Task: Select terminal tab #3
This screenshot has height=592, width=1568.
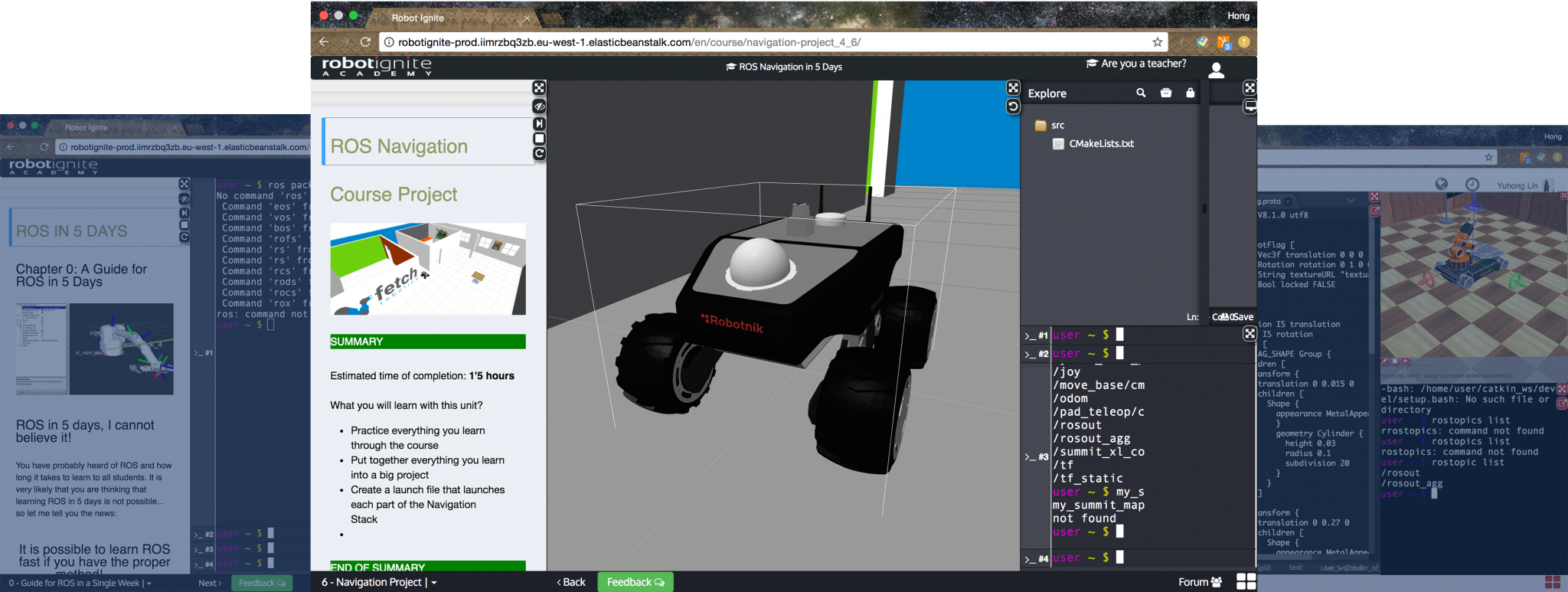Action: pos(1037,456)
